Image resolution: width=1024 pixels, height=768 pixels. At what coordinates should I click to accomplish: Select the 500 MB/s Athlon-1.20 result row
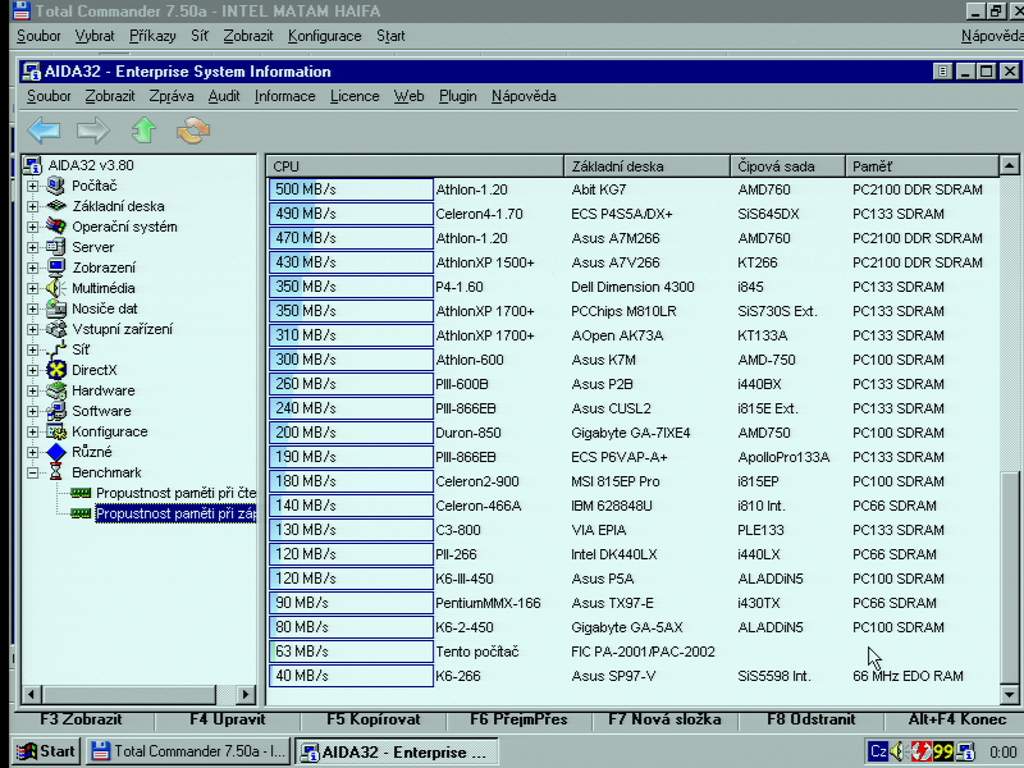632,189
